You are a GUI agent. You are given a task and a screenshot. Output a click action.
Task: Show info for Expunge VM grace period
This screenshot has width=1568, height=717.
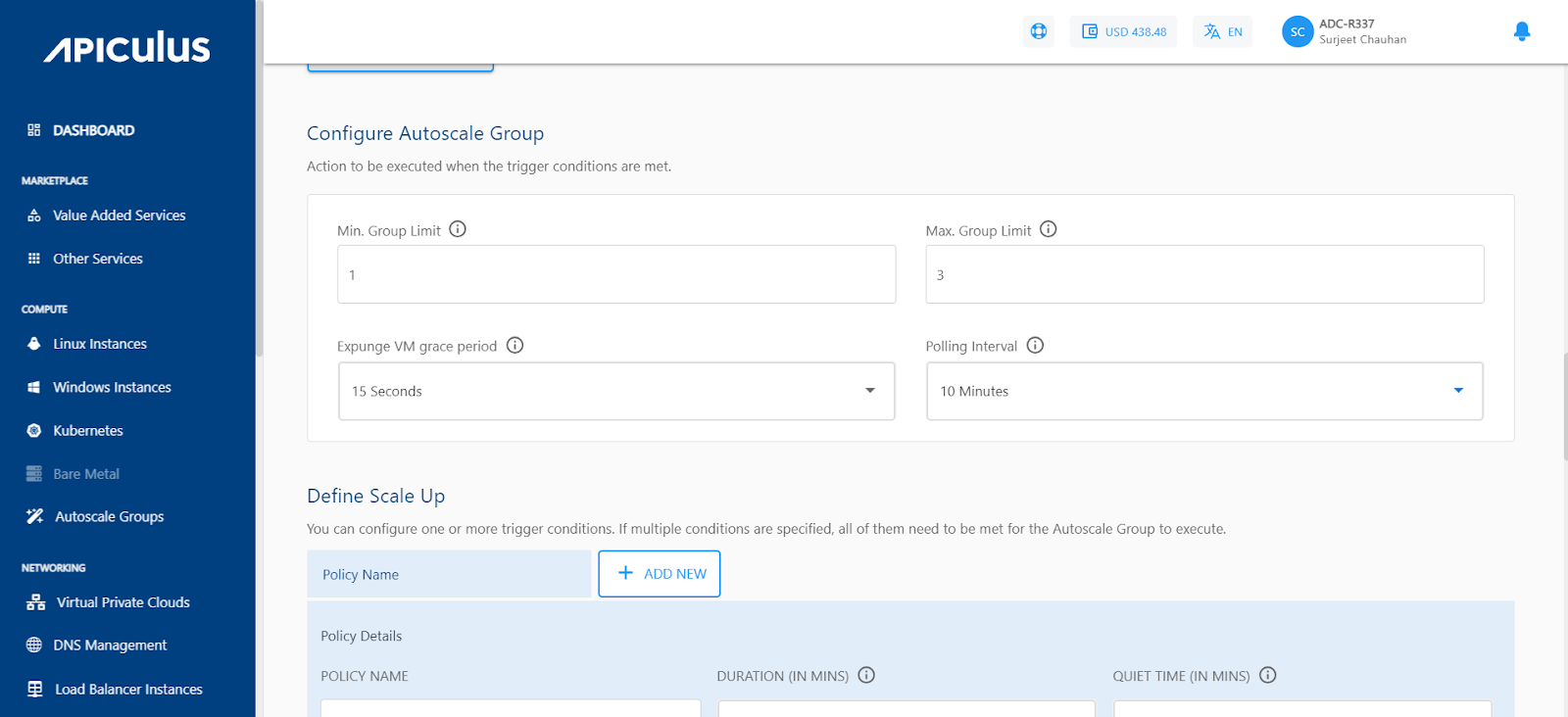point(515,346)
